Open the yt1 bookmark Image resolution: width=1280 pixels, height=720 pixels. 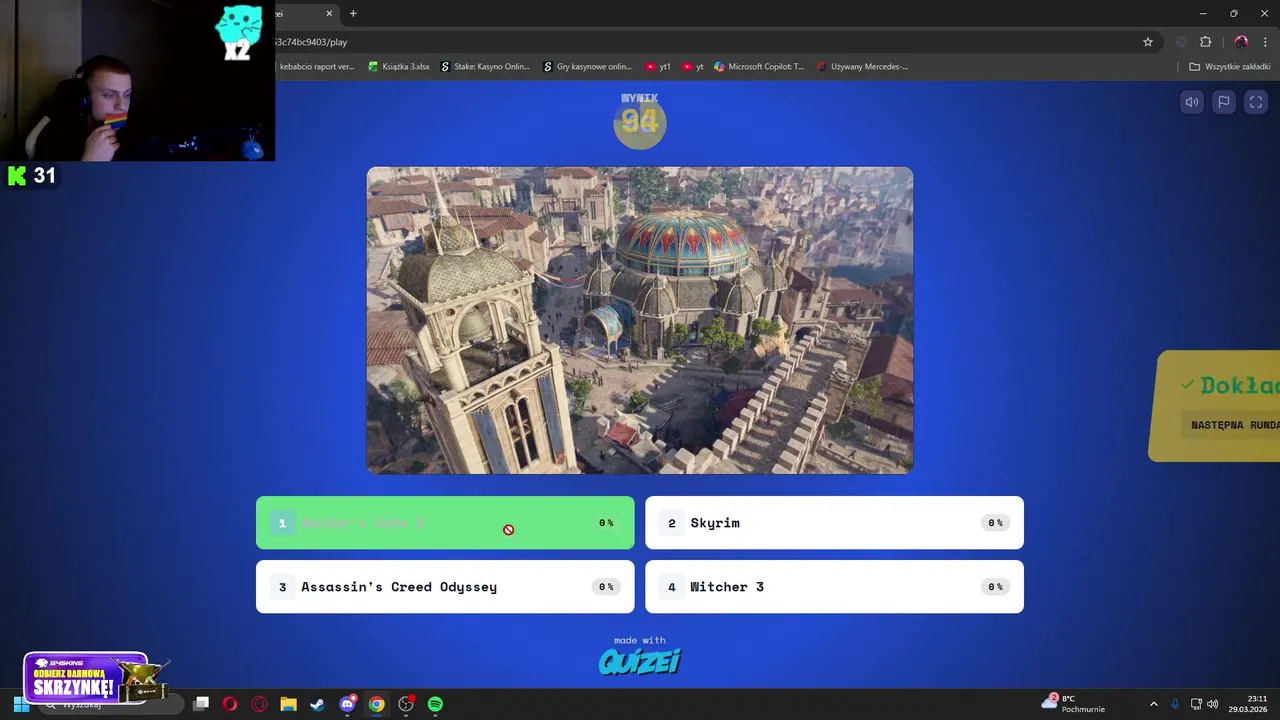(658, 67)
